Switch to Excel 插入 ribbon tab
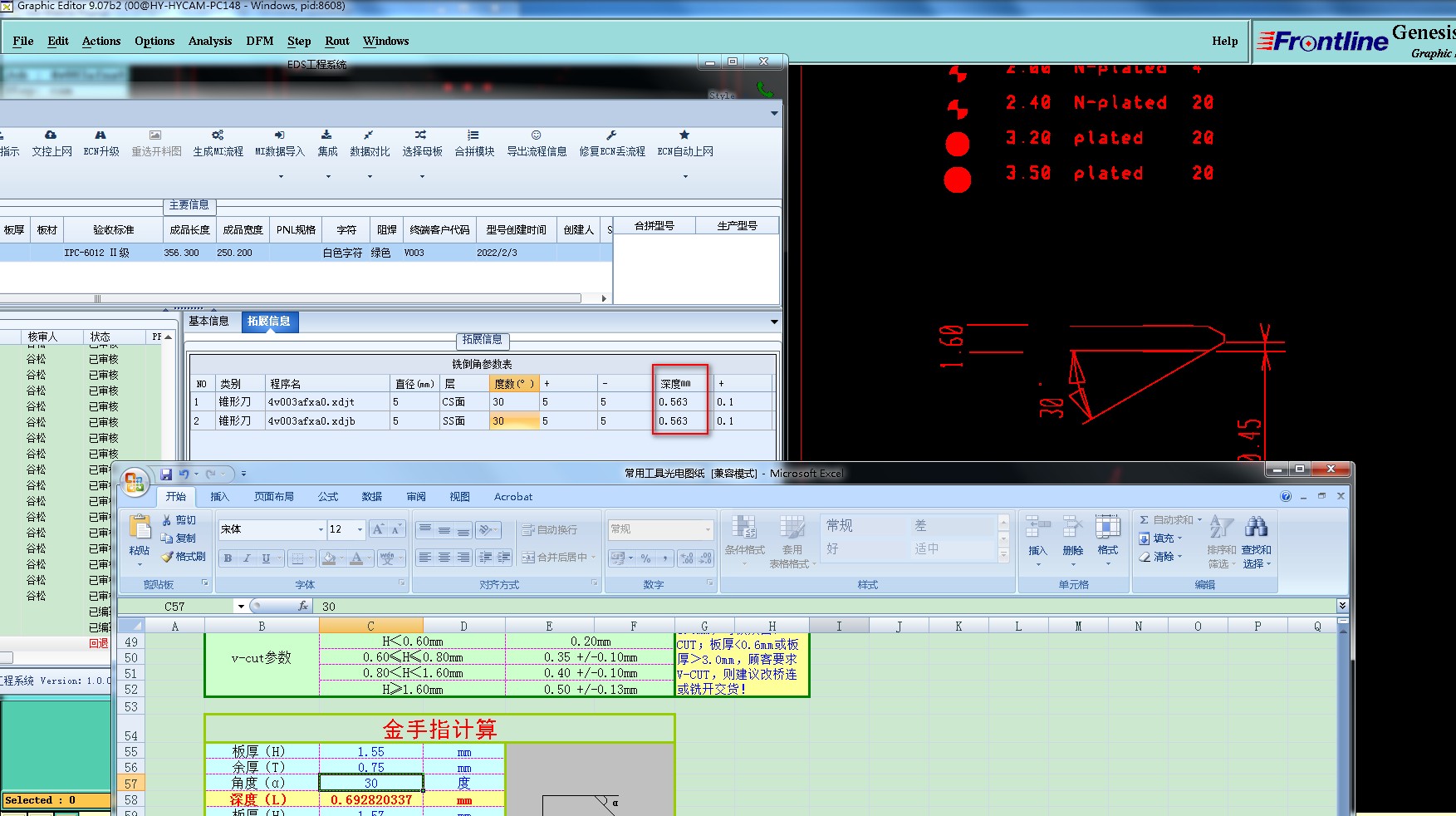This screenshot has width=1456, height=816. pos(219,497)
